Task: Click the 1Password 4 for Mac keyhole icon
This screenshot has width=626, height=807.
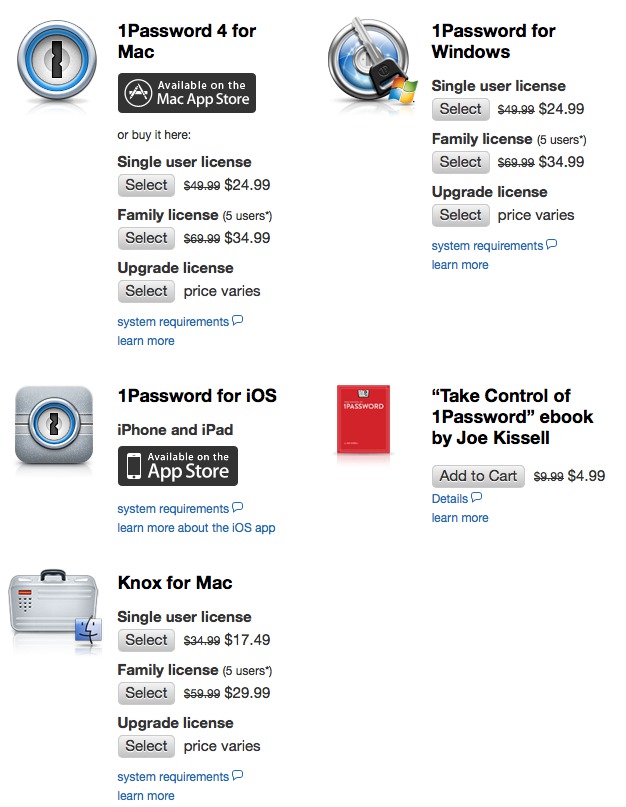Action: 61,62
